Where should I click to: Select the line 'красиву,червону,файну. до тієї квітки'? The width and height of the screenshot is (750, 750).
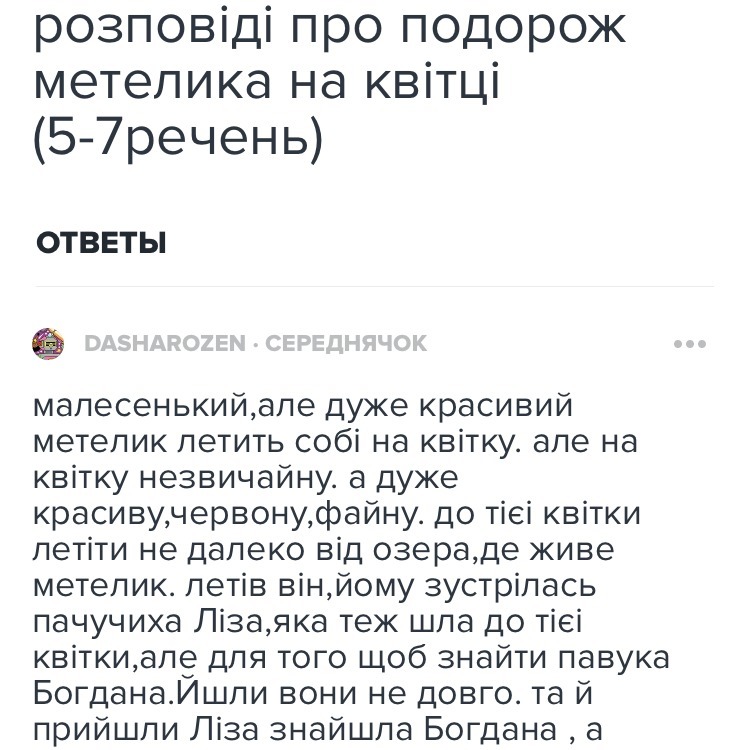point(336,515)
